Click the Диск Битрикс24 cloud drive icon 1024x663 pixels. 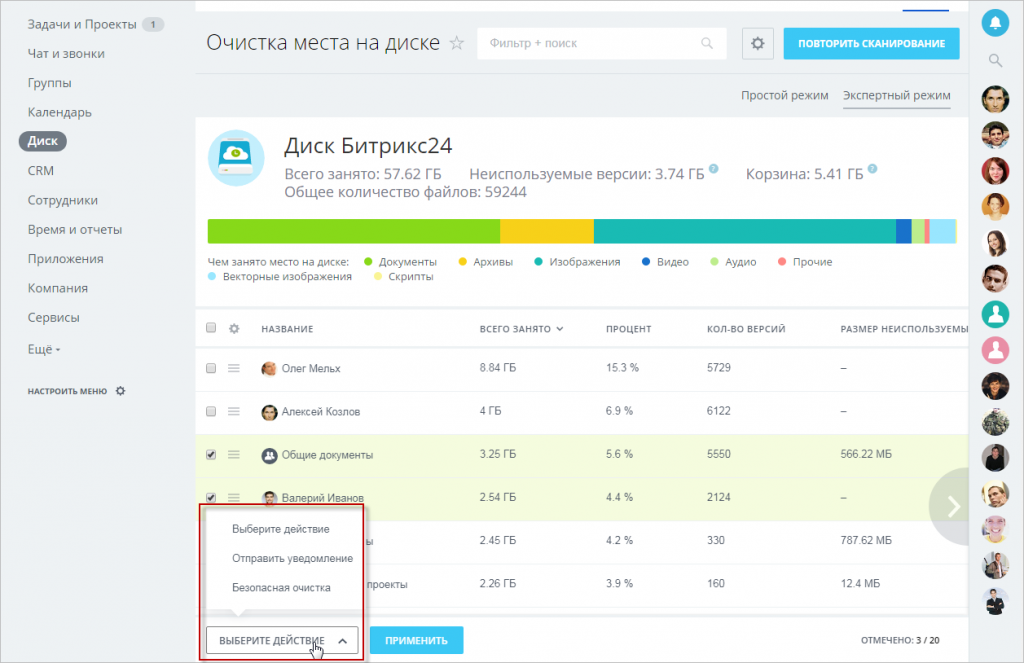(x=236, y=157)
